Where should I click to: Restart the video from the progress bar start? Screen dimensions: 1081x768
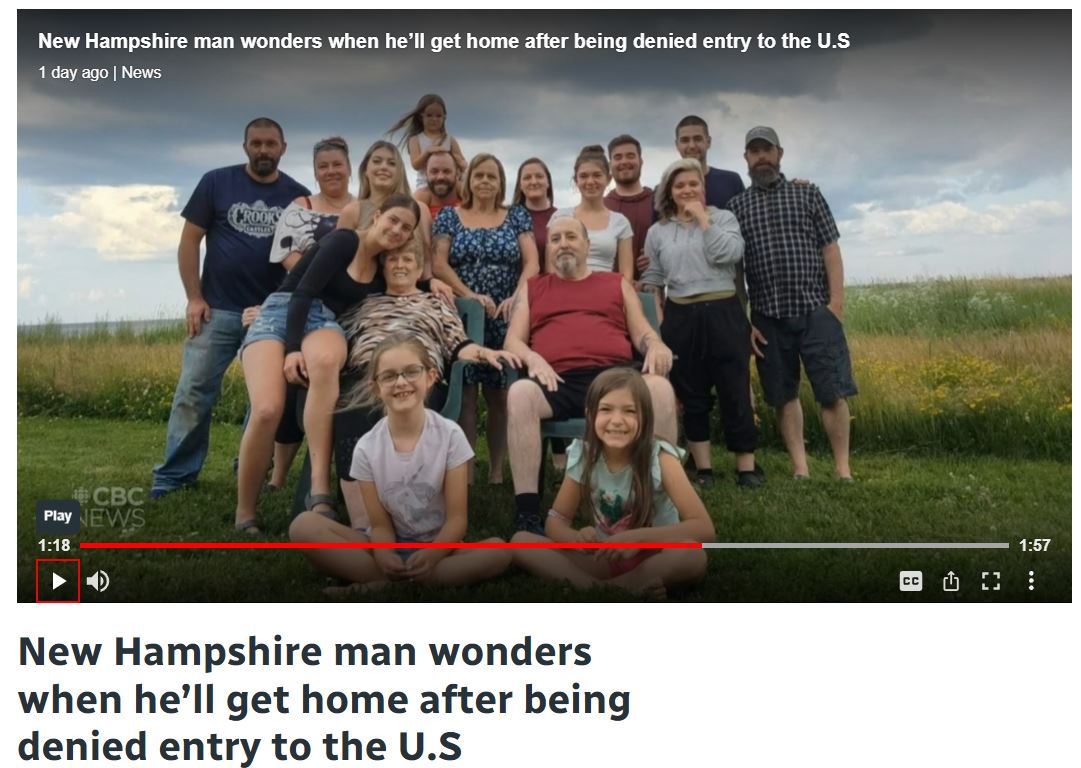[82, 545]
